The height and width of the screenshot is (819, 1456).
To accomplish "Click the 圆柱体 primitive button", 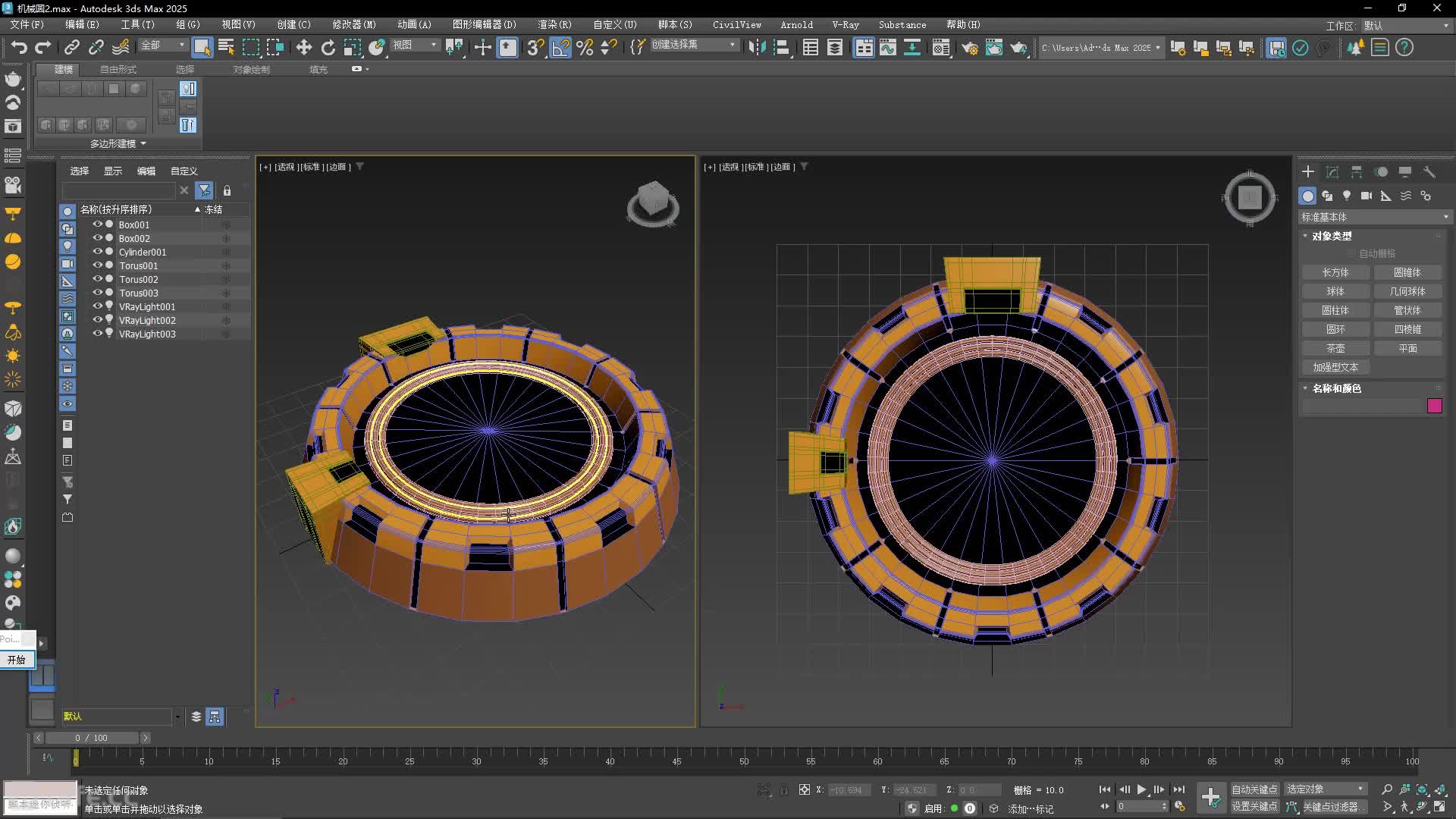I will pos(1335,310).
